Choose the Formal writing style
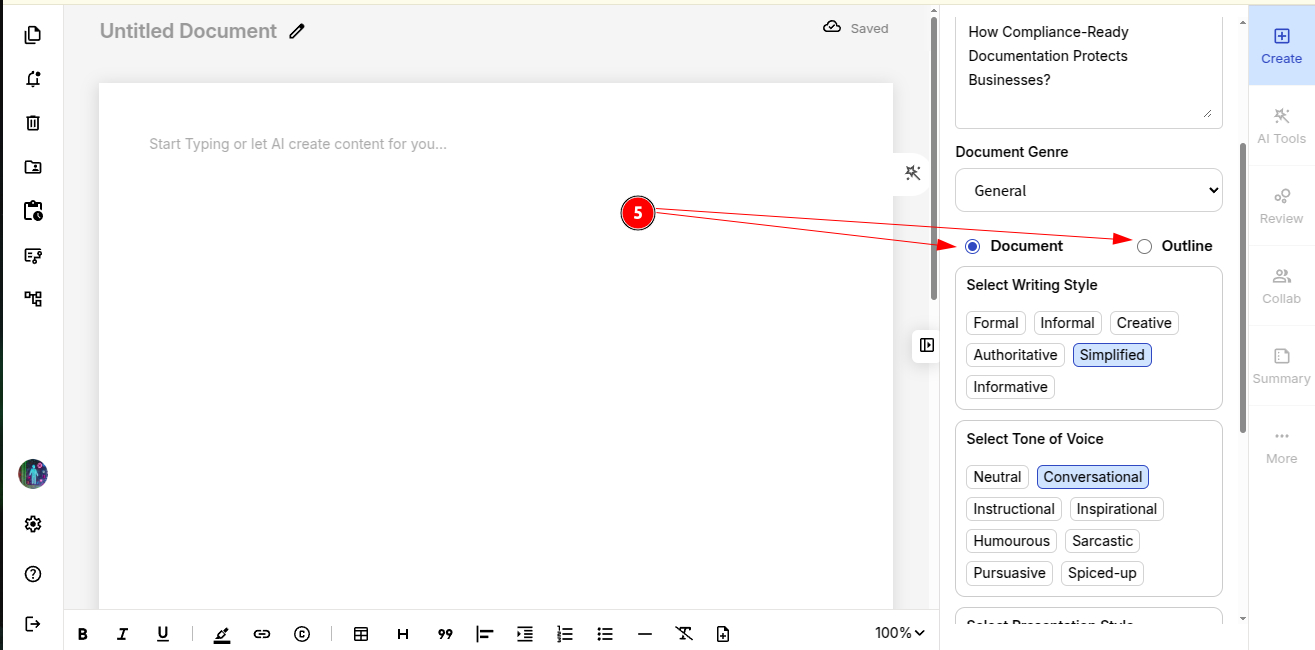The height and width of the screenshot is (650, 1315). tap(995, 323)
